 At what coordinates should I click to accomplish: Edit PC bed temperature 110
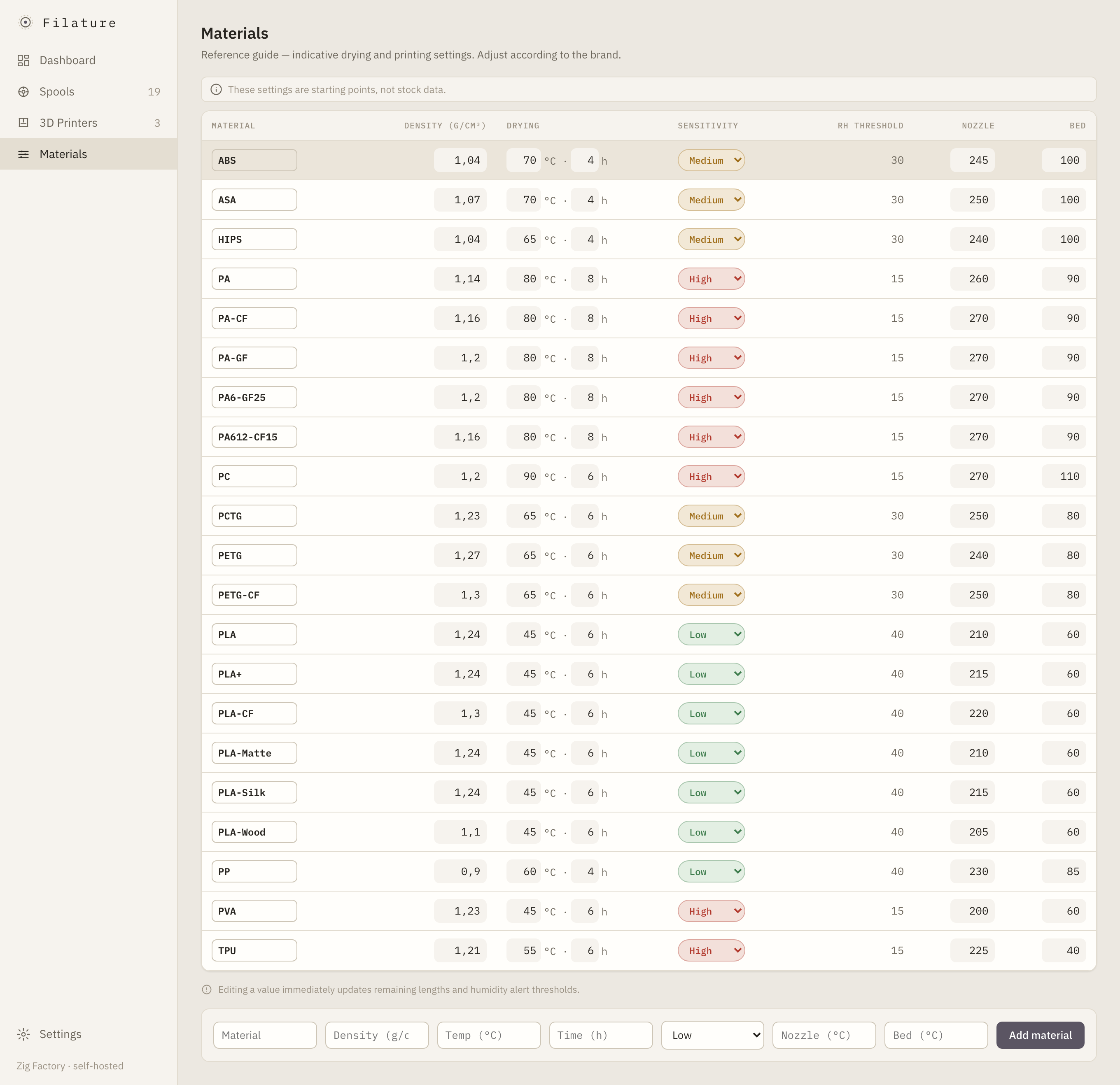pos(1064,477)
